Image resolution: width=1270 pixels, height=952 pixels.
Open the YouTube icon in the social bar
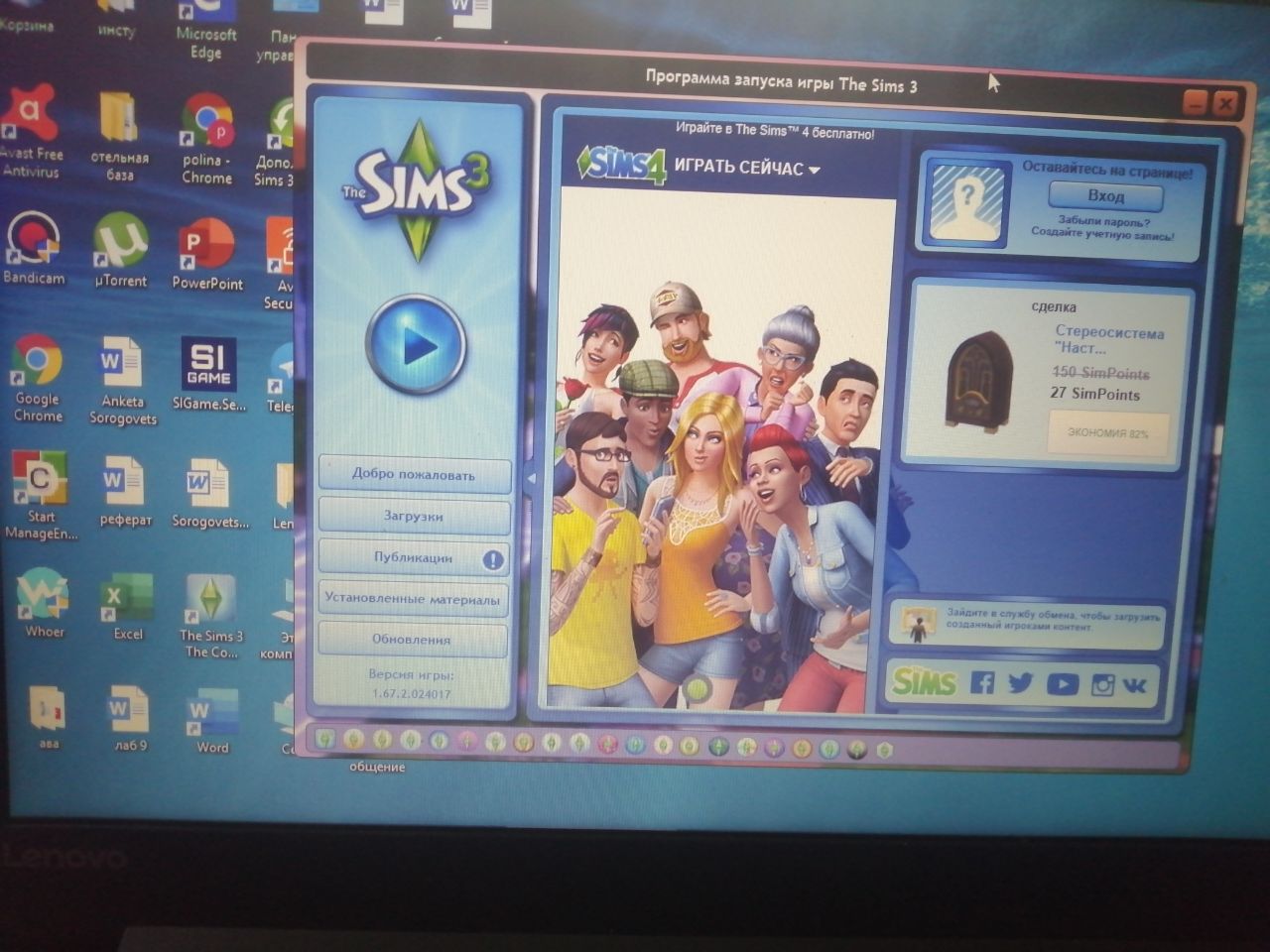point(1062,684)
